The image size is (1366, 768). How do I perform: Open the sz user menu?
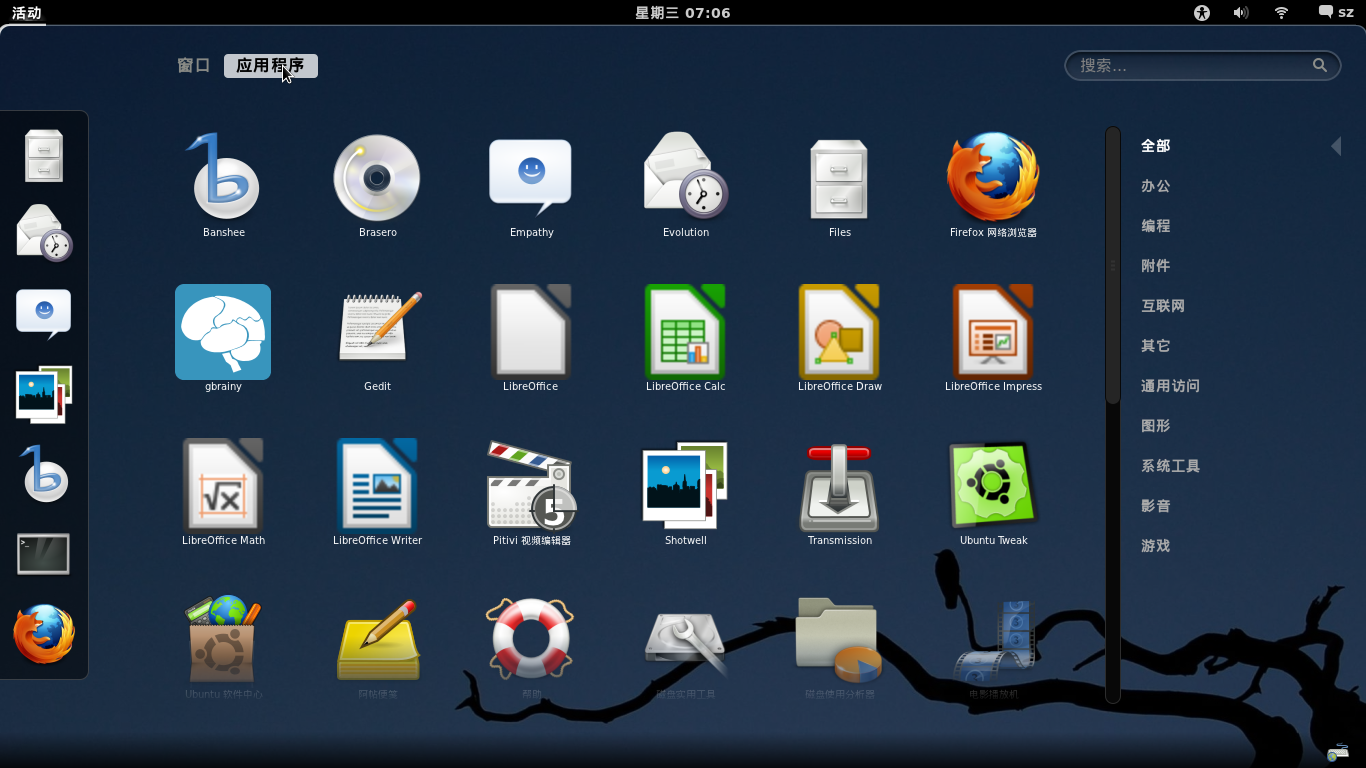[1336, 13]
